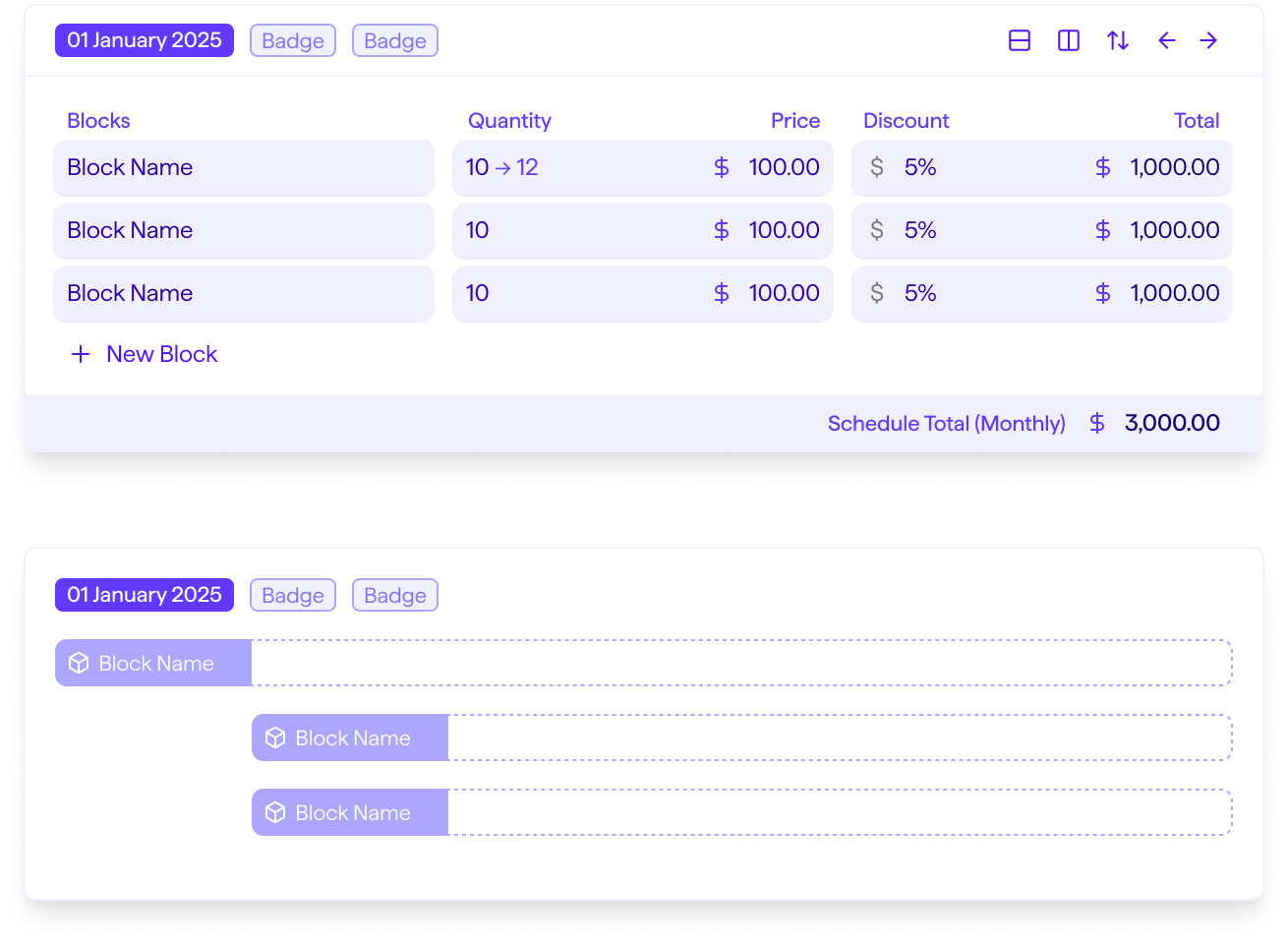The image size is (1288, 944).
Task: Click the cube icon on the first timeline block
Action: 79,664
